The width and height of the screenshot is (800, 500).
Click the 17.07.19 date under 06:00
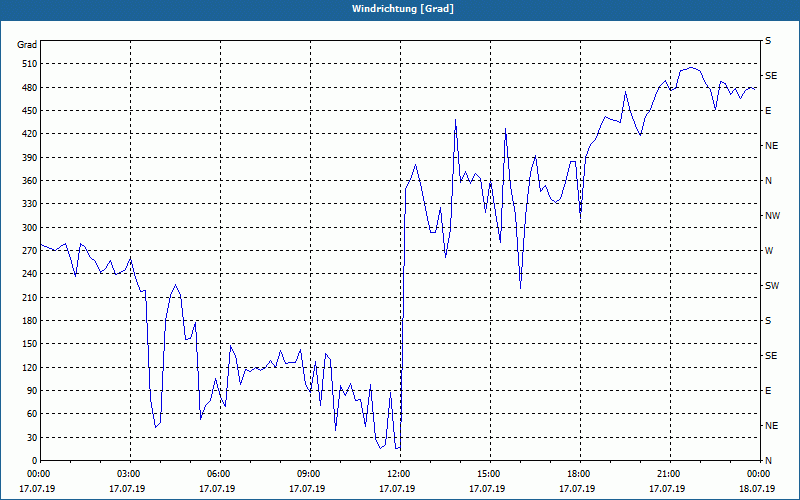click(x=217, y=488)
